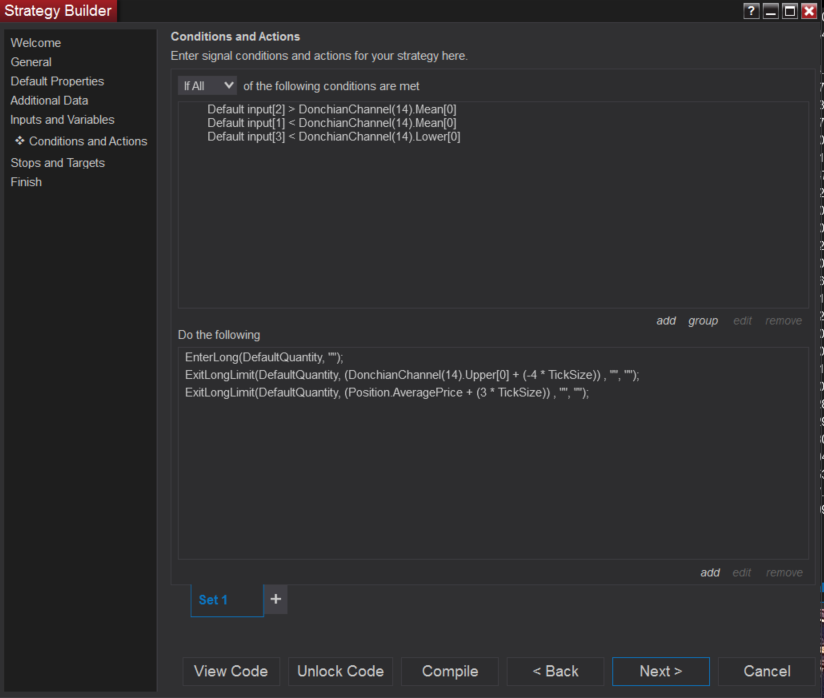Open the 'If All' conditions dropdown
This screenshot has height=698, width=824.
tap(207, 86)
